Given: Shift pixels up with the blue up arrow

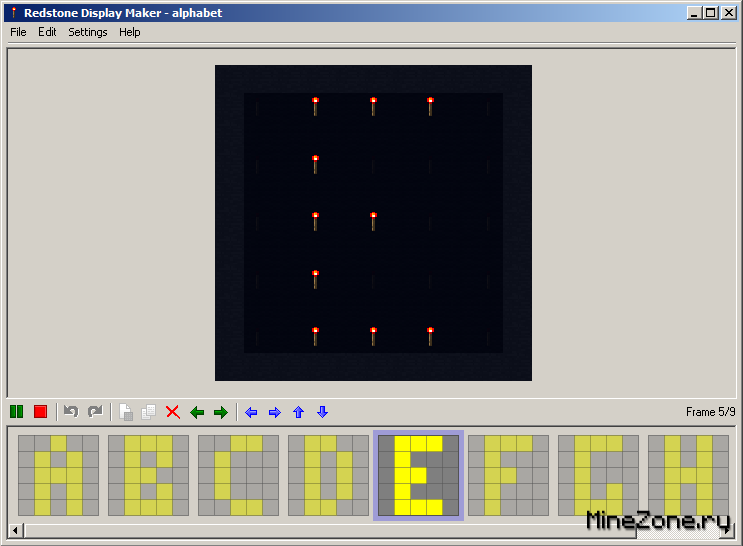Looking at the screenshot, I should click(298, 412).
